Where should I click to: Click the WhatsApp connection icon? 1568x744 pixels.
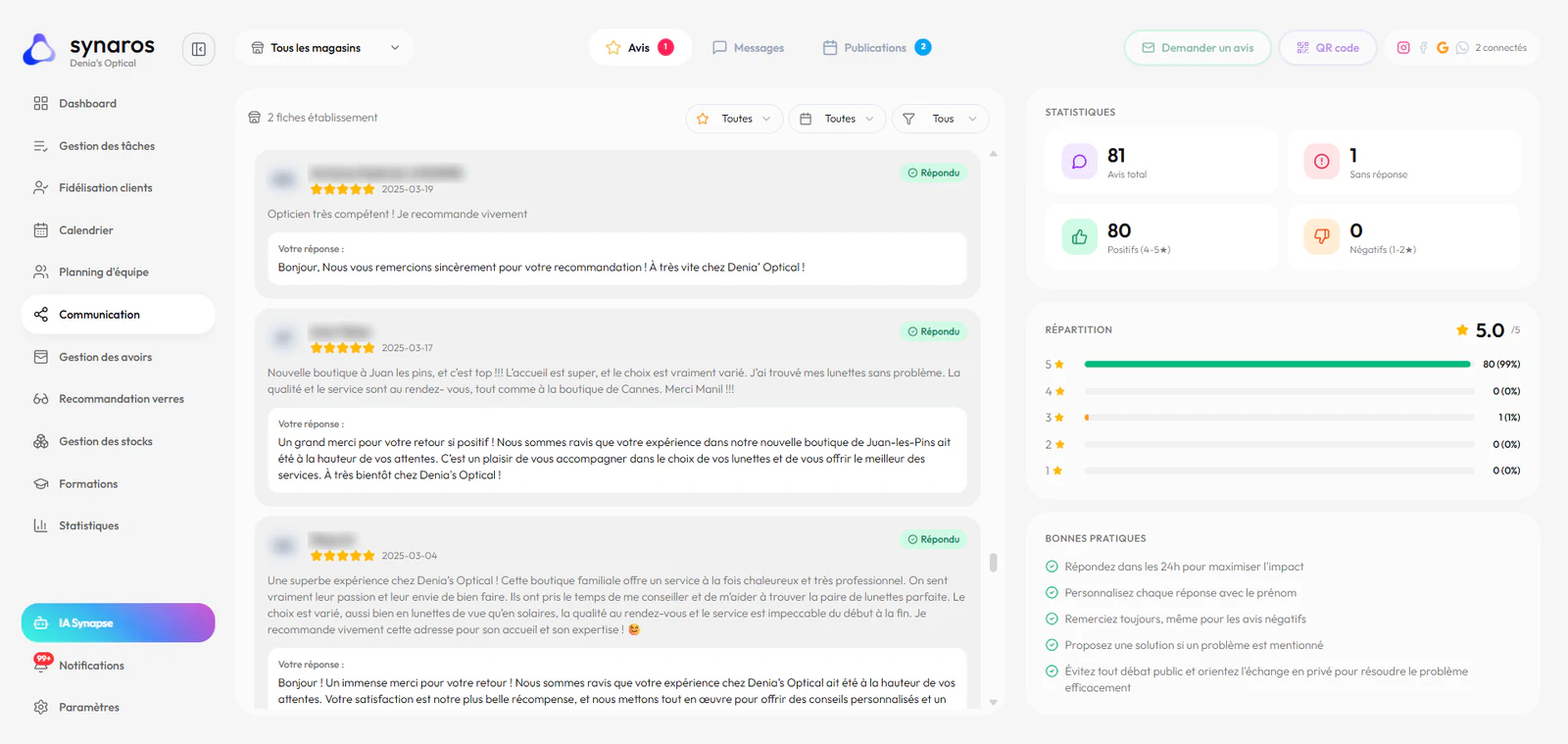pyautogui.click(x=1462, y=47)
